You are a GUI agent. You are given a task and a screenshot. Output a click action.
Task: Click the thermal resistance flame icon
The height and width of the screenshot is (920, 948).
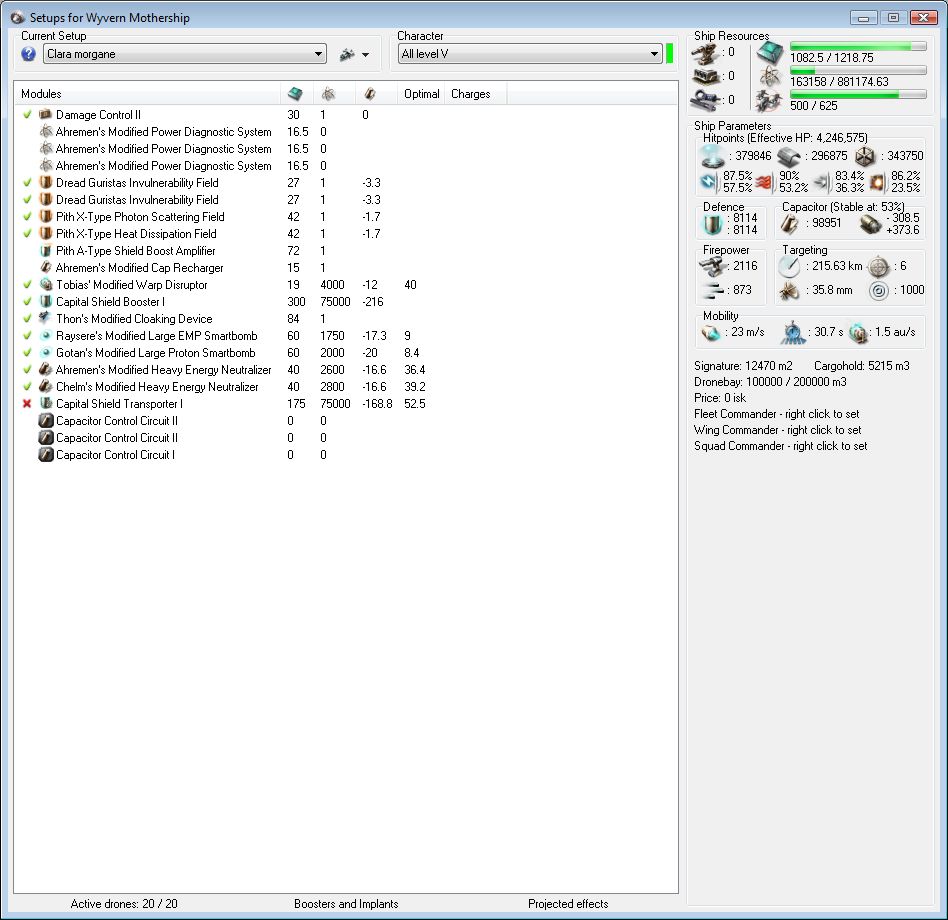click(764, 182)
